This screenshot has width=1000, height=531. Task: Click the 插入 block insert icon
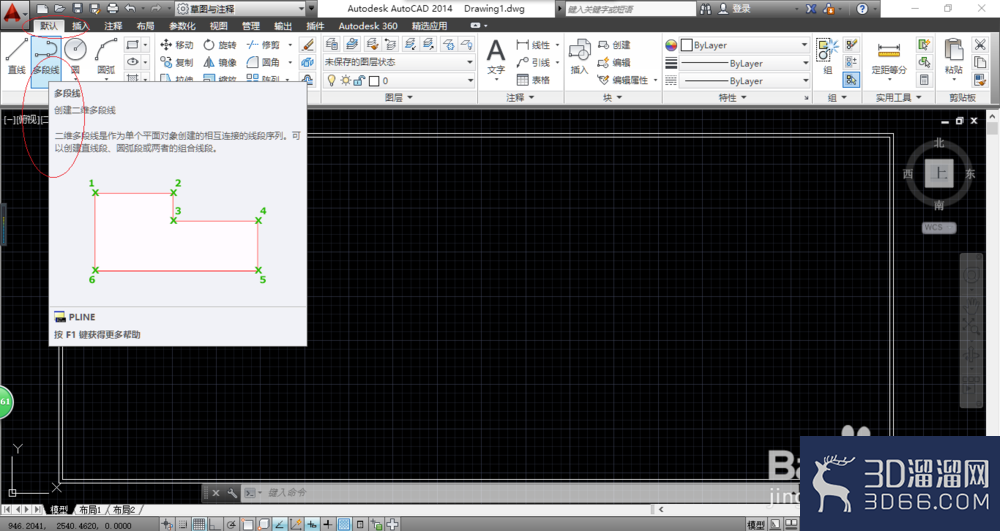point(579,56)
